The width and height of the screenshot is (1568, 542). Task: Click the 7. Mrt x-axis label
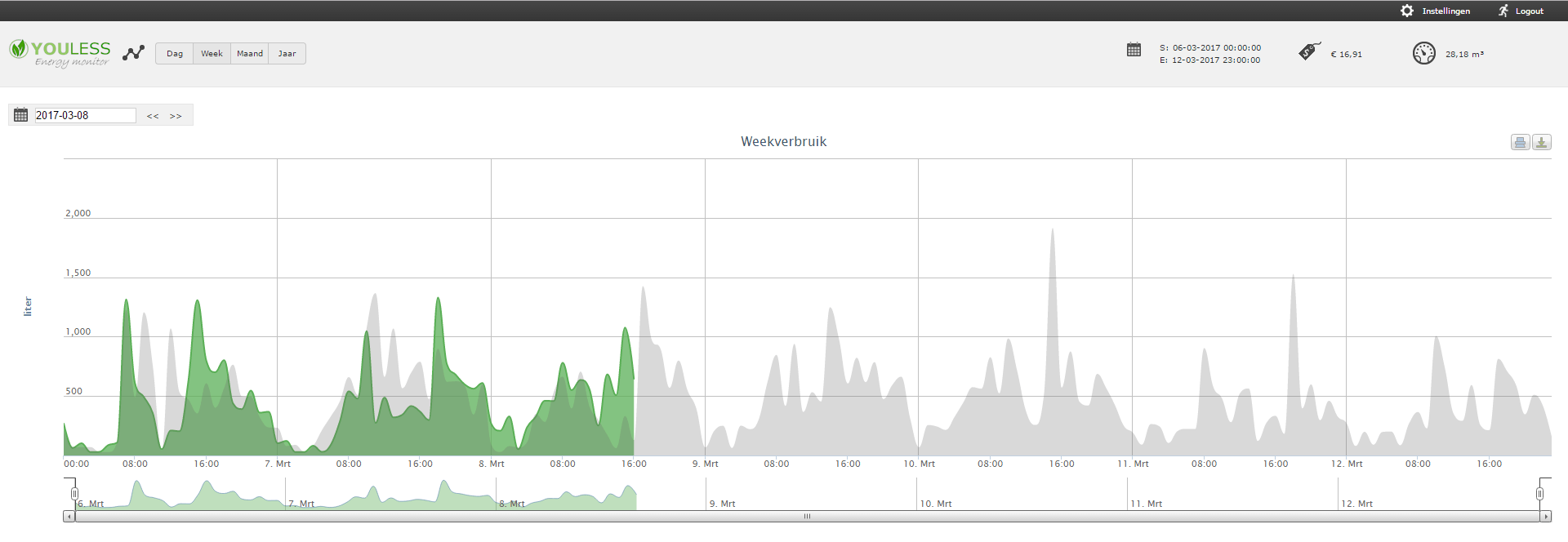point(278,464)
